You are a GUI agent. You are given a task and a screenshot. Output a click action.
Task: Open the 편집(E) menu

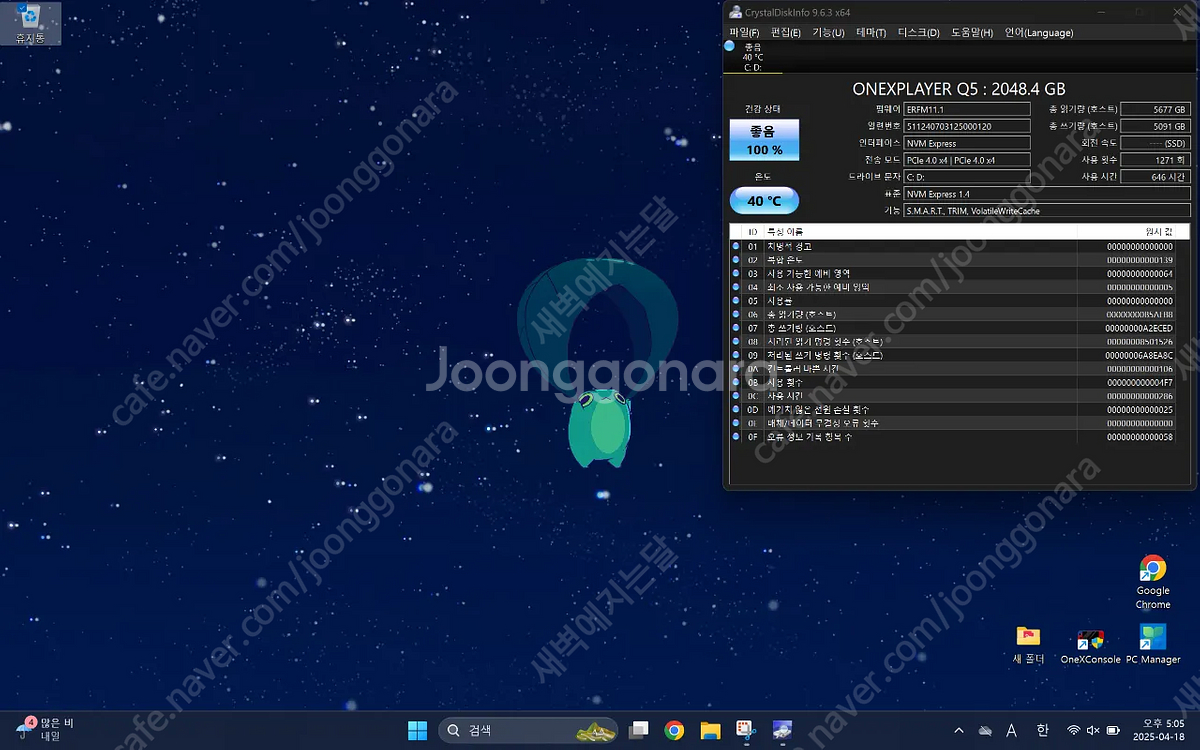(x=785, y=33)
